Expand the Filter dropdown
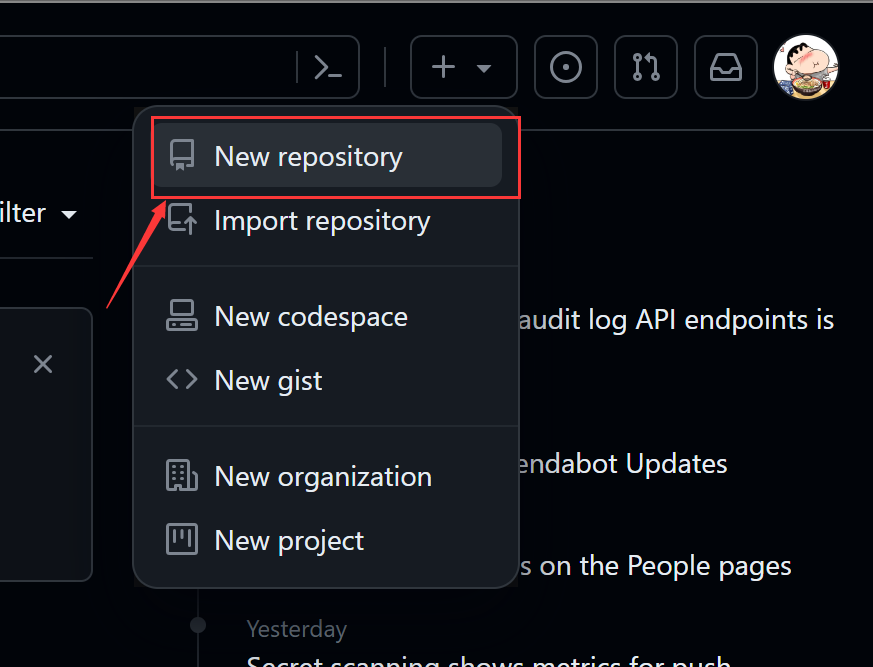The width and height of the screenshot is (873, 667). [38, 213]
